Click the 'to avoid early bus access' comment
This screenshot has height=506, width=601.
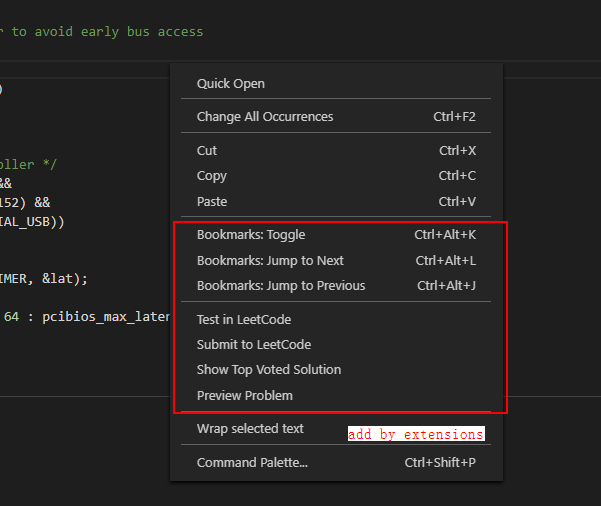[107, 32]
